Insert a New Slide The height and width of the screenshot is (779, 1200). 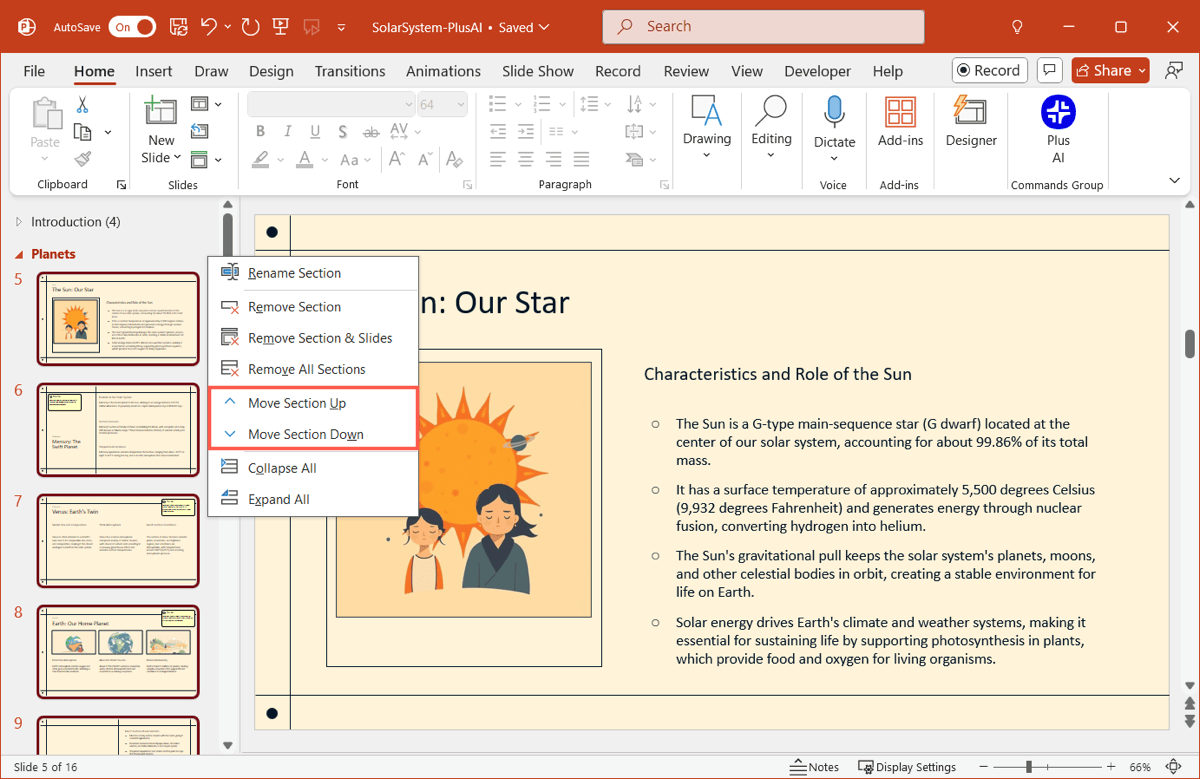click(x=160, y=112)
